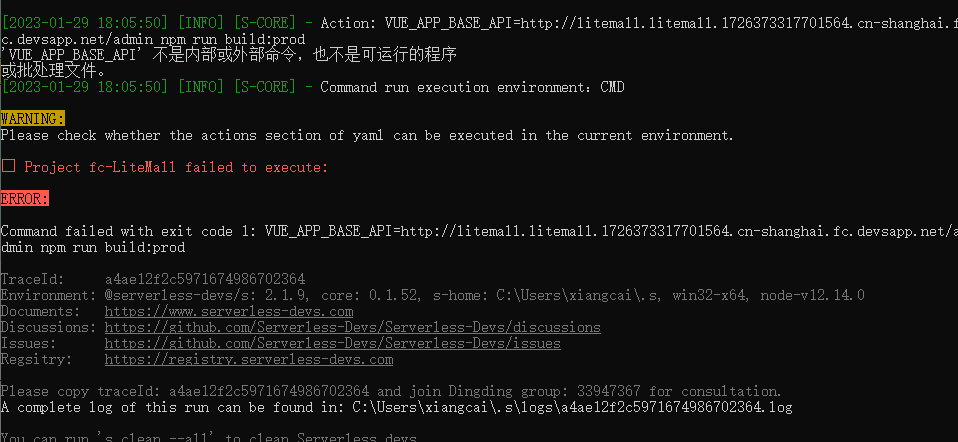Click the log file path ending in .log
Screen dimensions: 958x442
pos(572,407)
